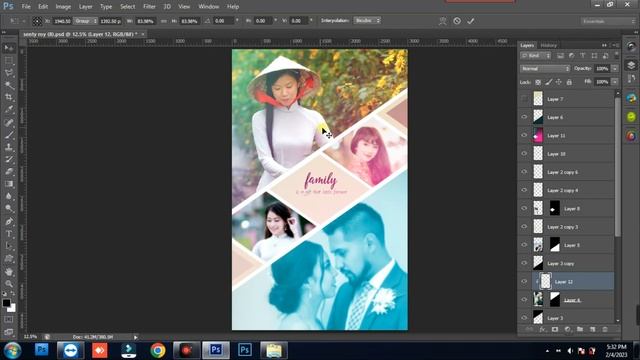Viewport: 640px width, 360px height.
Task: Select the Zoom tool
Action: [x=9, y=284]
